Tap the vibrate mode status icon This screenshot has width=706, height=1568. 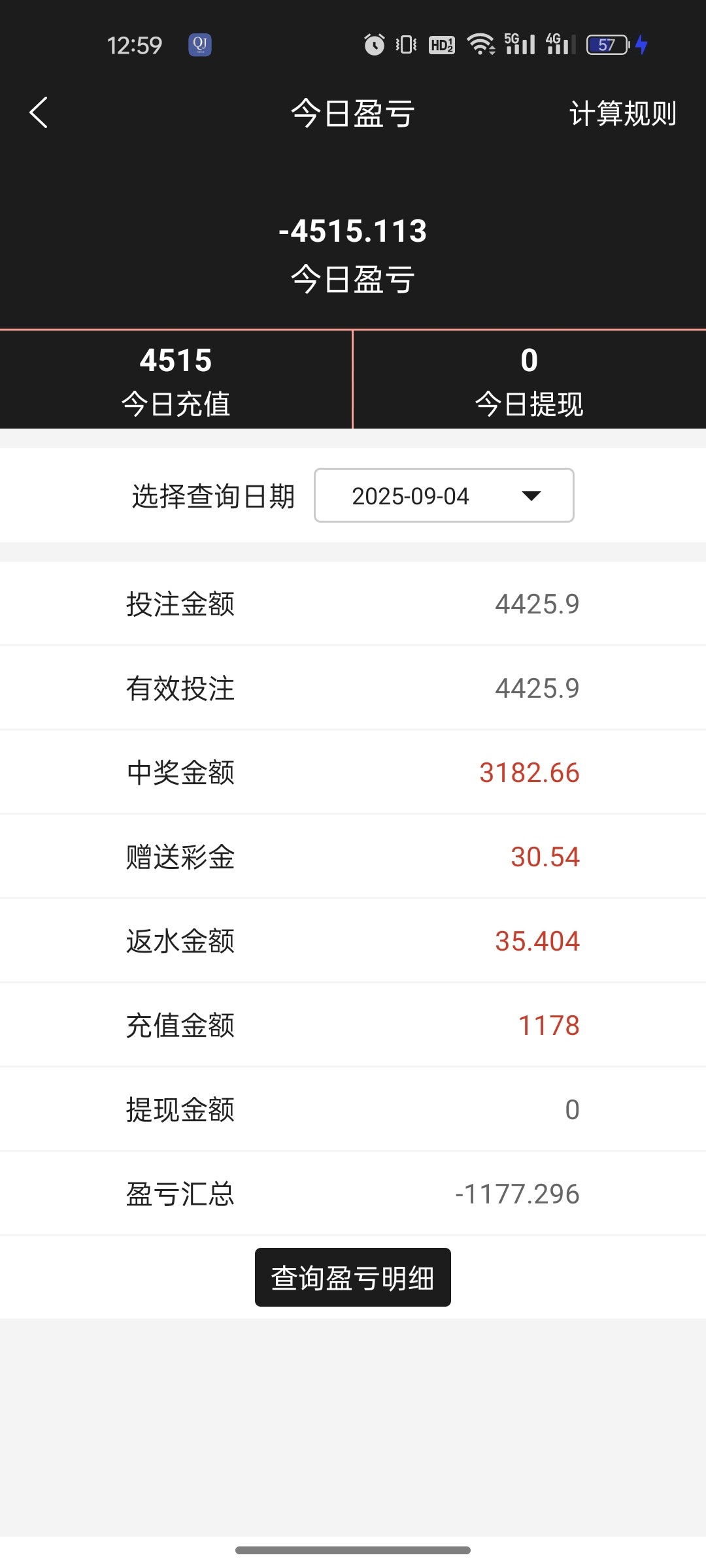(406, 44)
